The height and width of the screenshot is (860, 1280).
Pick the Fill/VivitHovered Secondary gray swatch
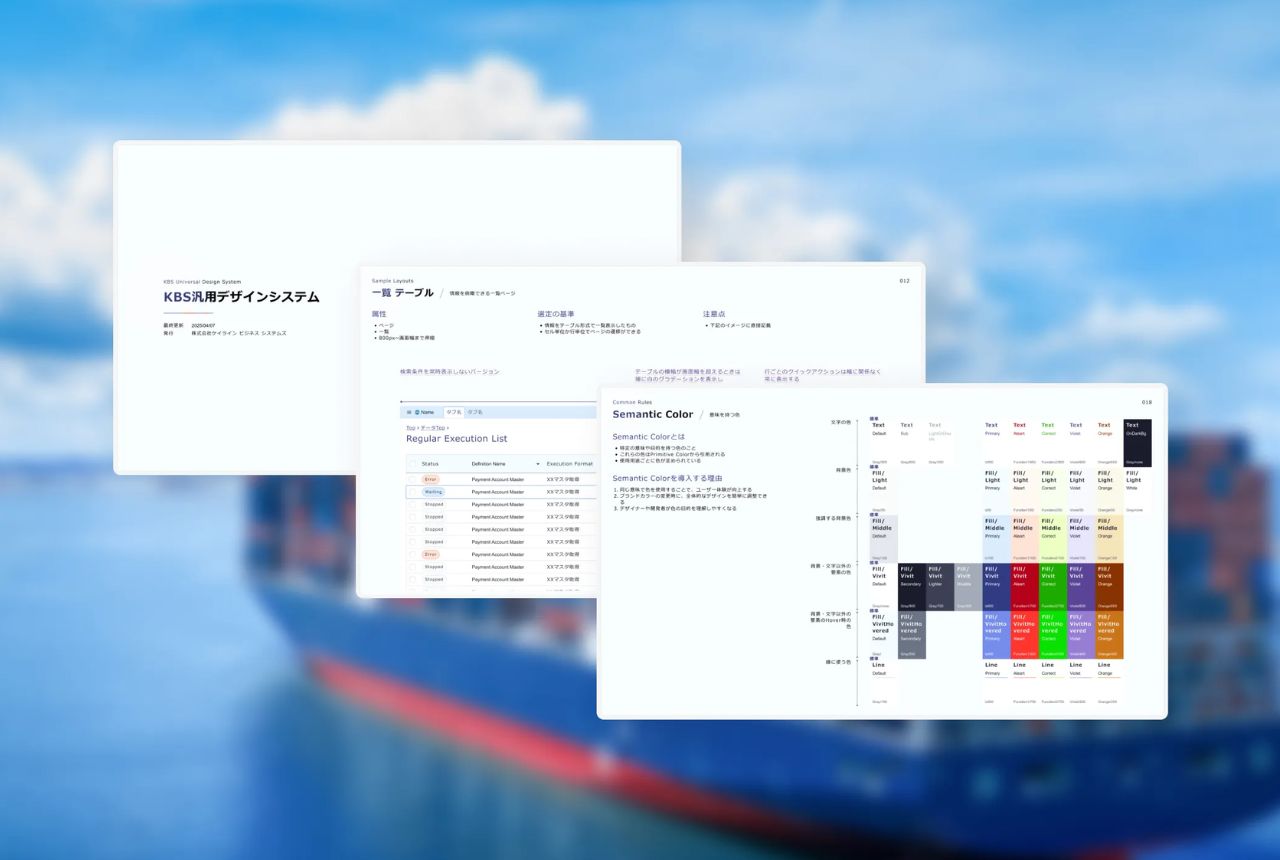click(912, 635)
